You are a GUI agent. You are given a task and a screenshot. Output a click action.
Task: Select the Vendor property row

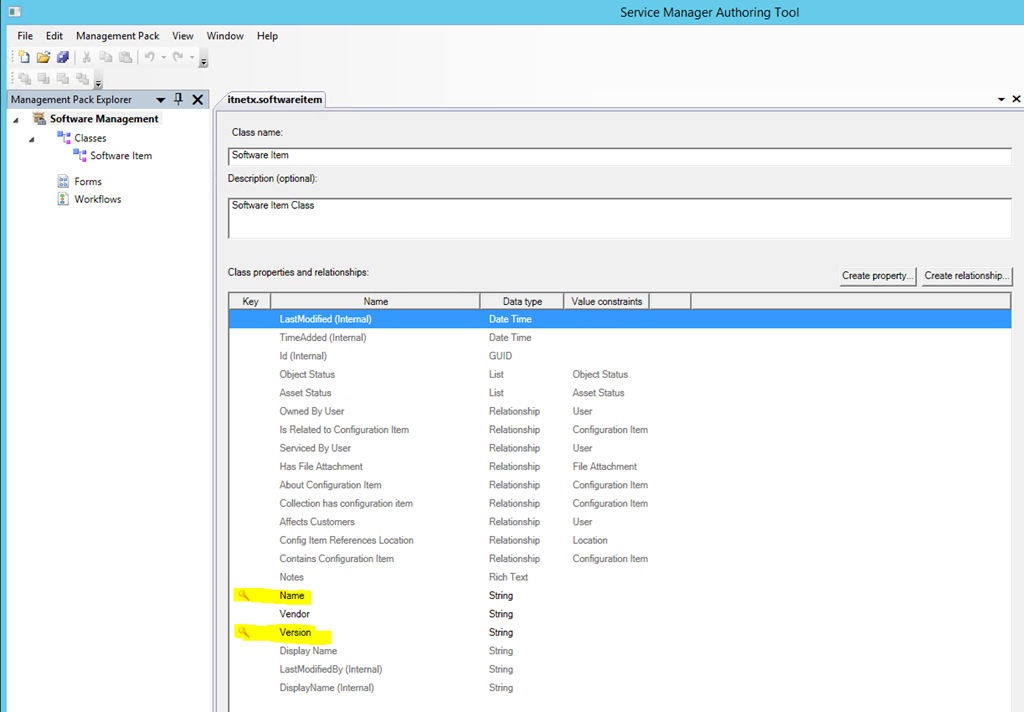tap(294, 614)
